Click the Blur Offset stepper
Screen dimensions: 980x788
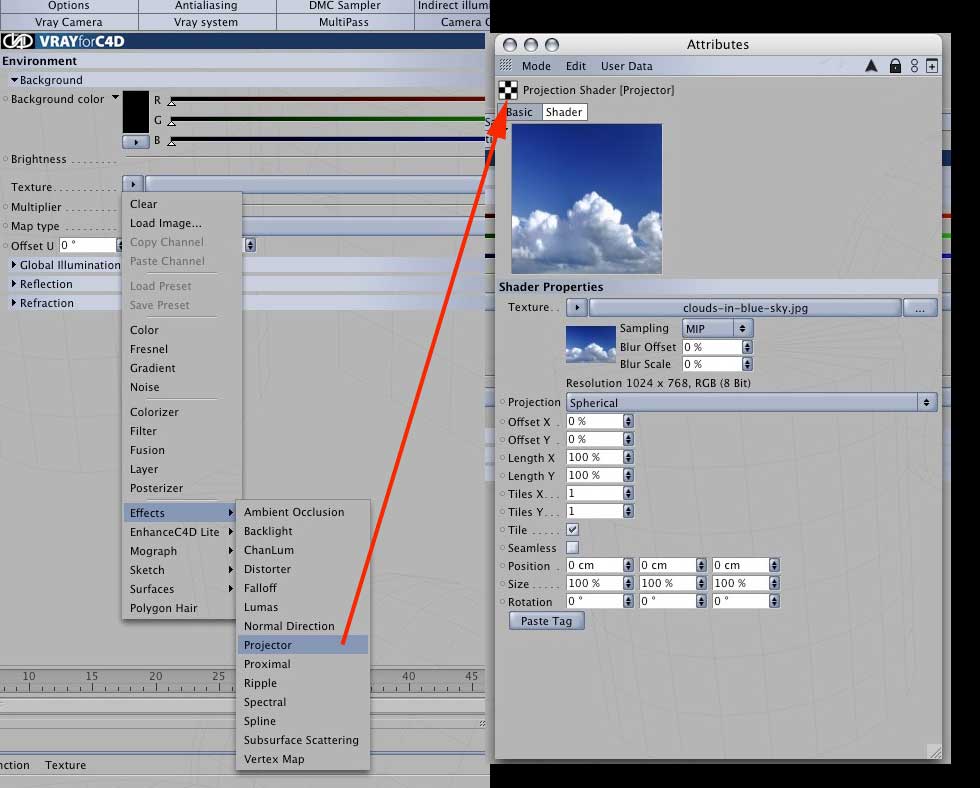coord(747,347)
